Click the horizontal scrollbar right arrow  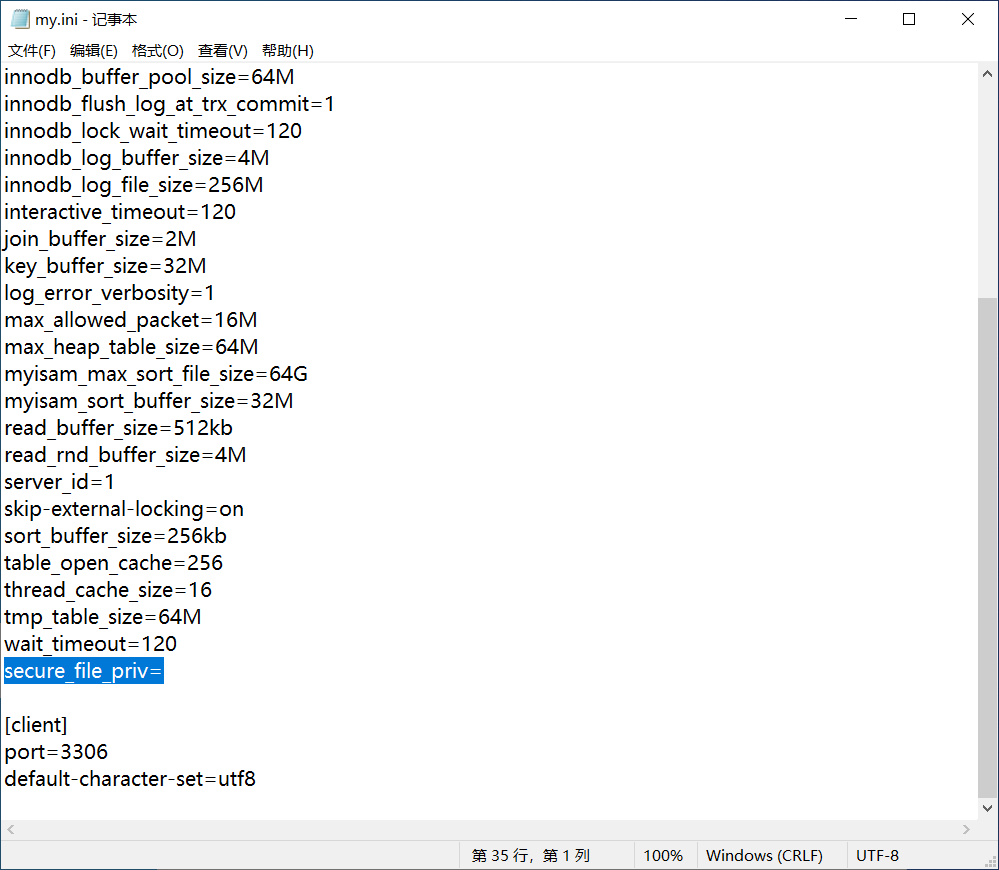pyautogui.click(x=966, y=830)
